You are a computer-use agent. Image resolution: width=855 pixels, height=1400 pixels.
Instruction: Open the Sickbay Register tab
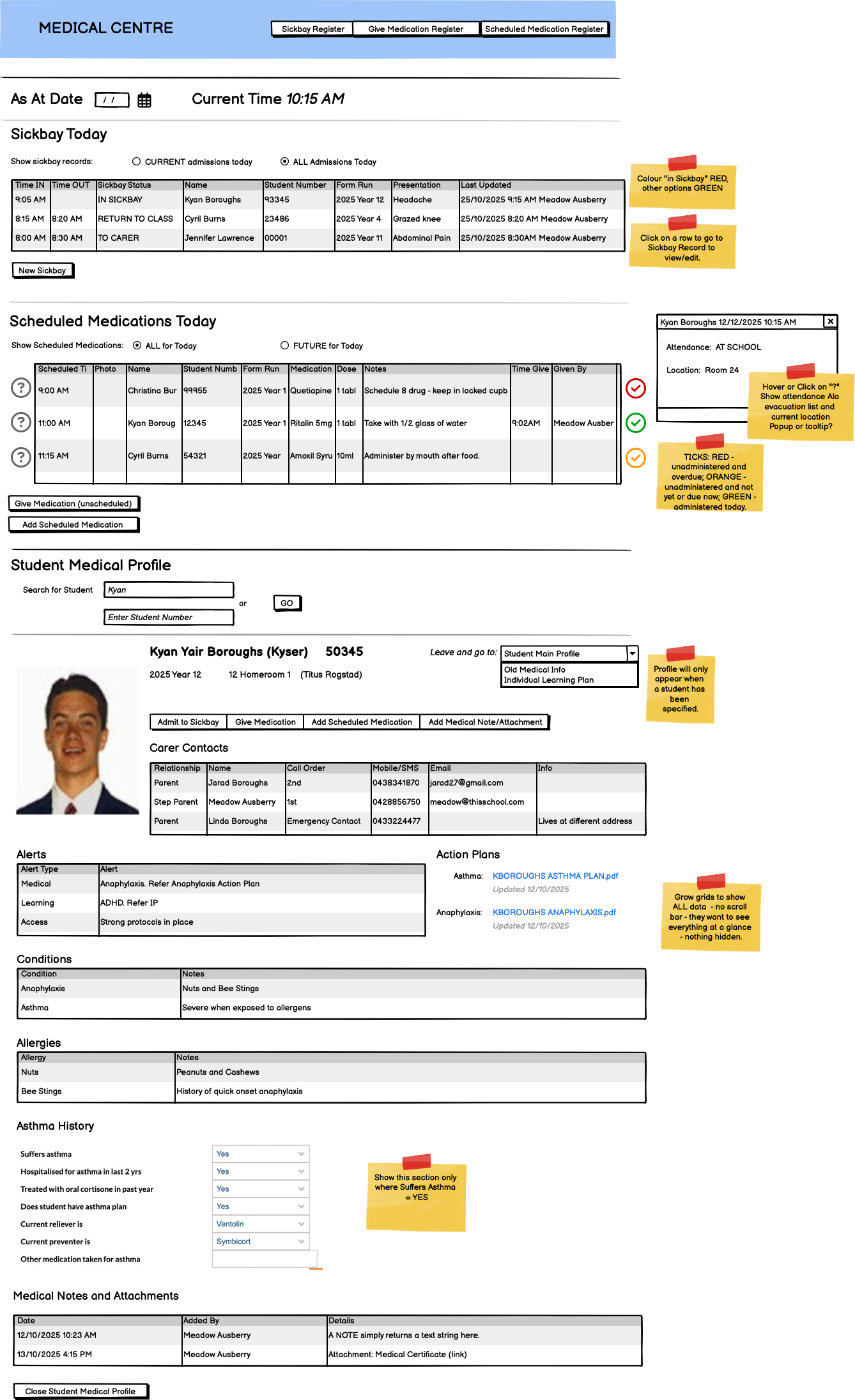[312, 29]
